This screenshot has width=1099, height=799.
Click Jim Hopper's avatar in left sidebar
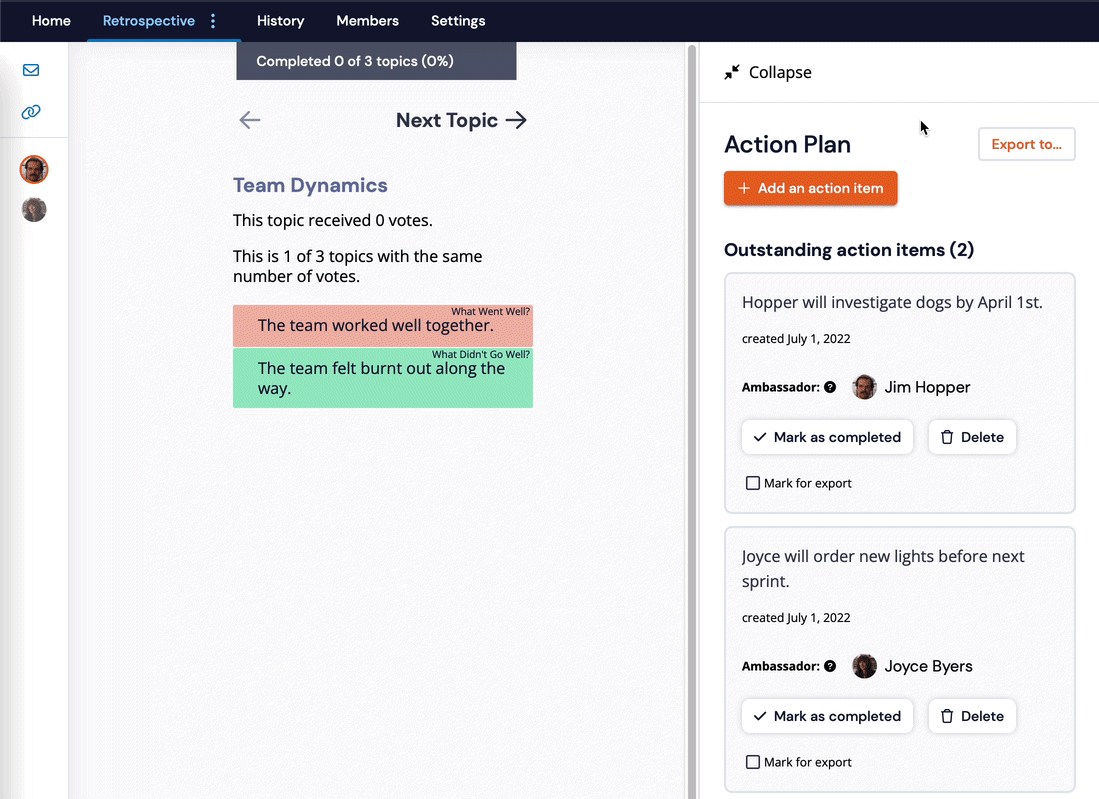click(34, 170)
